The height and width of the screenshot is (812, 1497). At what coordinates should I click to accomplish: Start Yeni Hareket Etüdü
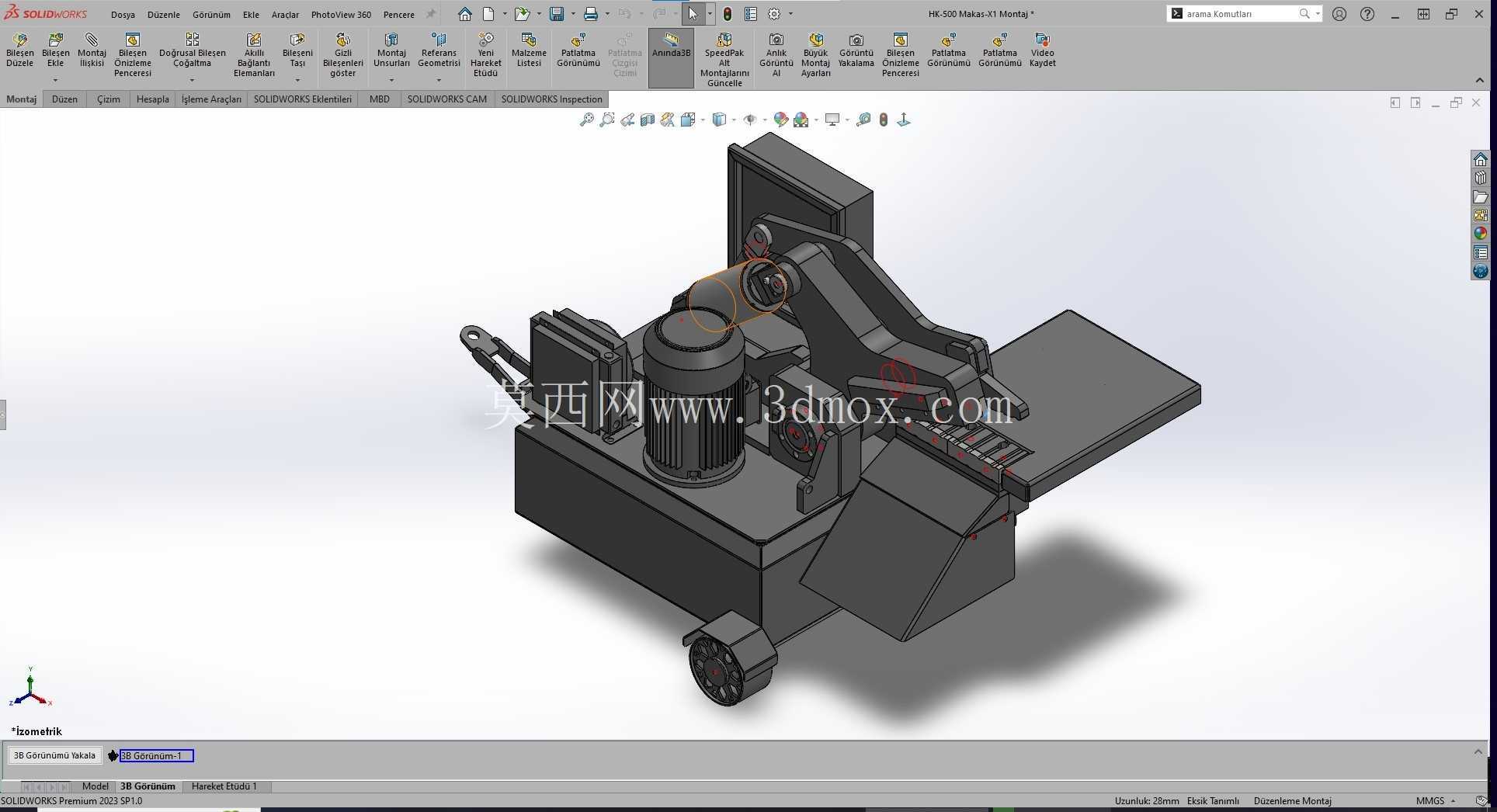tap(485, 55)
